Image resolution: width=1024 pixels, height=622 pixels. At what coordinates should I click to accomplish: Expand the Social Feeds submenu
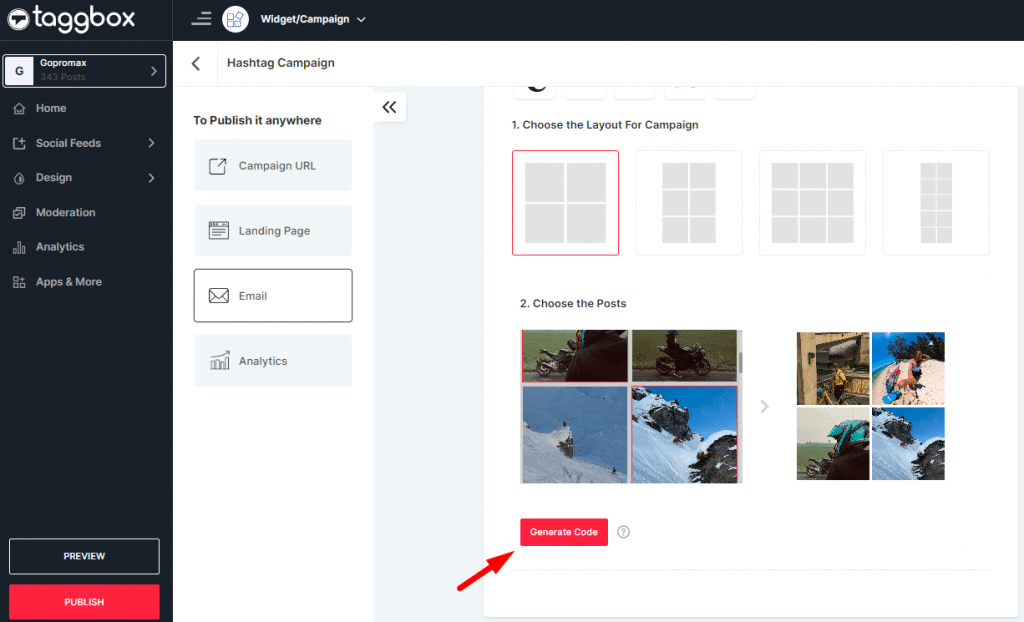click(x=151, y=143)
